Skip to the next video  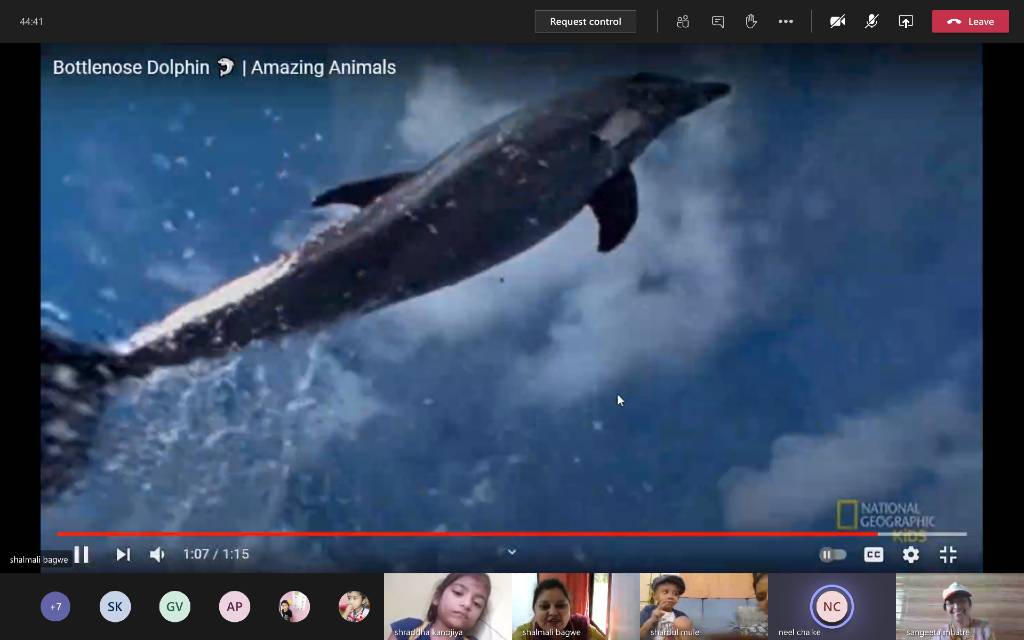(123, 554)
